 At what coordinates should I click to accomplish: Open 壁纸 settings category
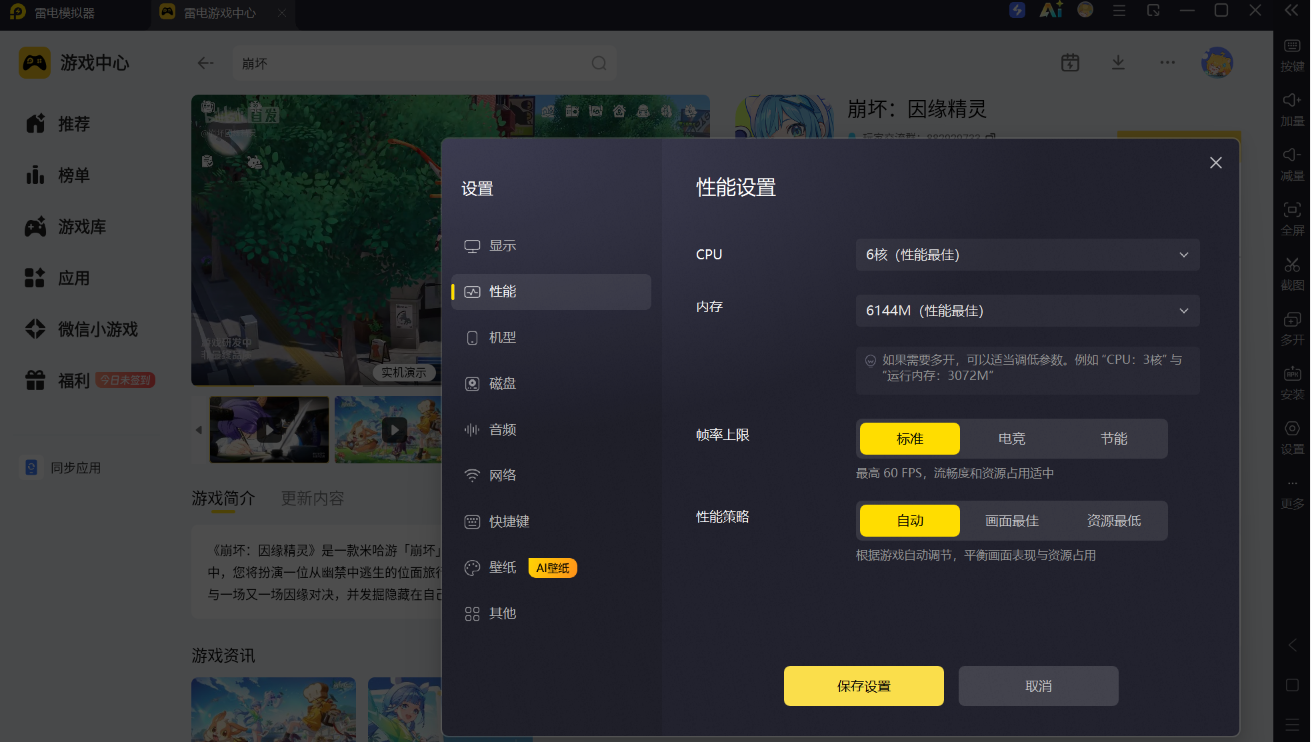551,568
